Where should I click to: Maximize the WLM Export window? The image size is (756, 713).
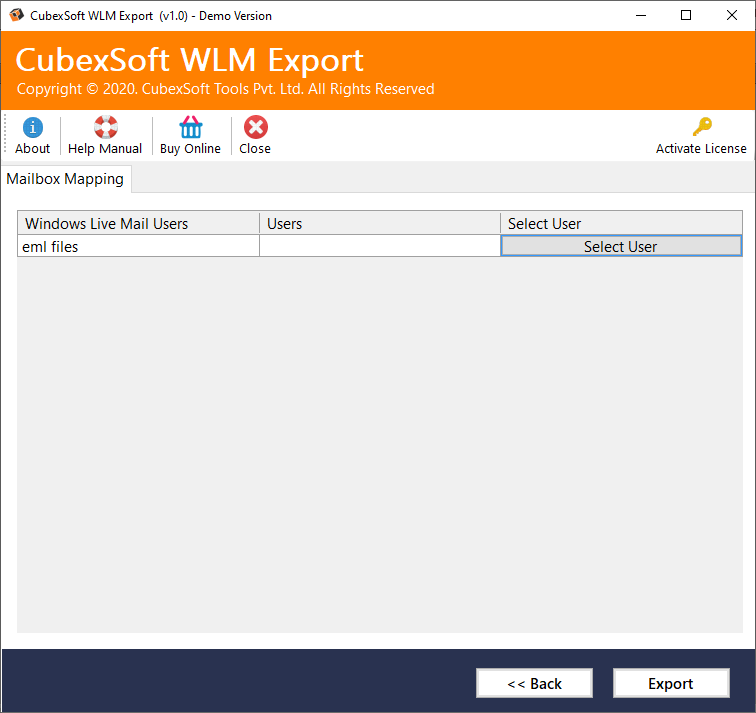tap(686, 15)
